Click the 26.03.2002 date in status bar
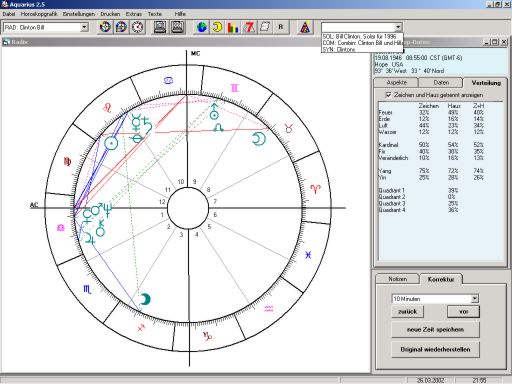 430,380
